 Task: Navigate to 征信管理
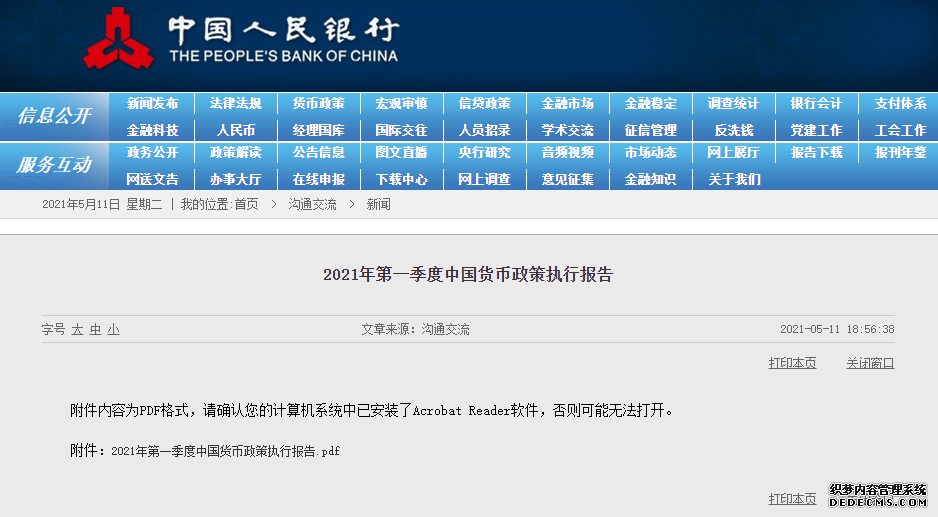(x=651, y=130)
